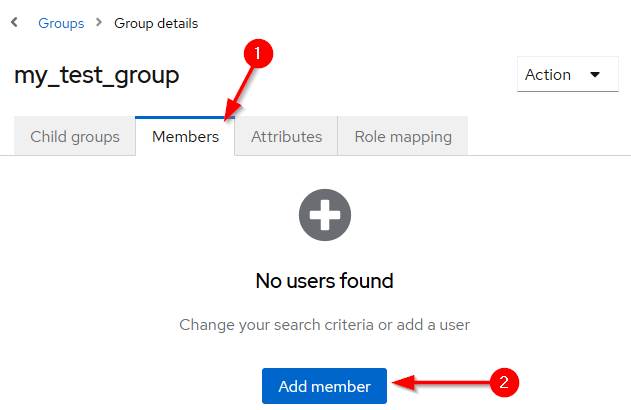631x410 pixels.
Task: Click the back chevron before Groups
Action: point(14,22)
